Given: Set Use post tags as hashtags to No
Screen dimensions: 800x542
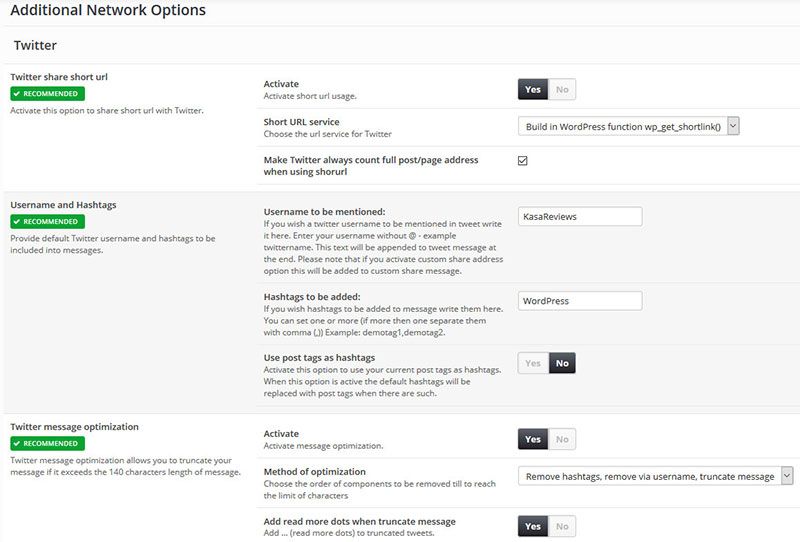Looking at the screenshot, I should [562, 364].
